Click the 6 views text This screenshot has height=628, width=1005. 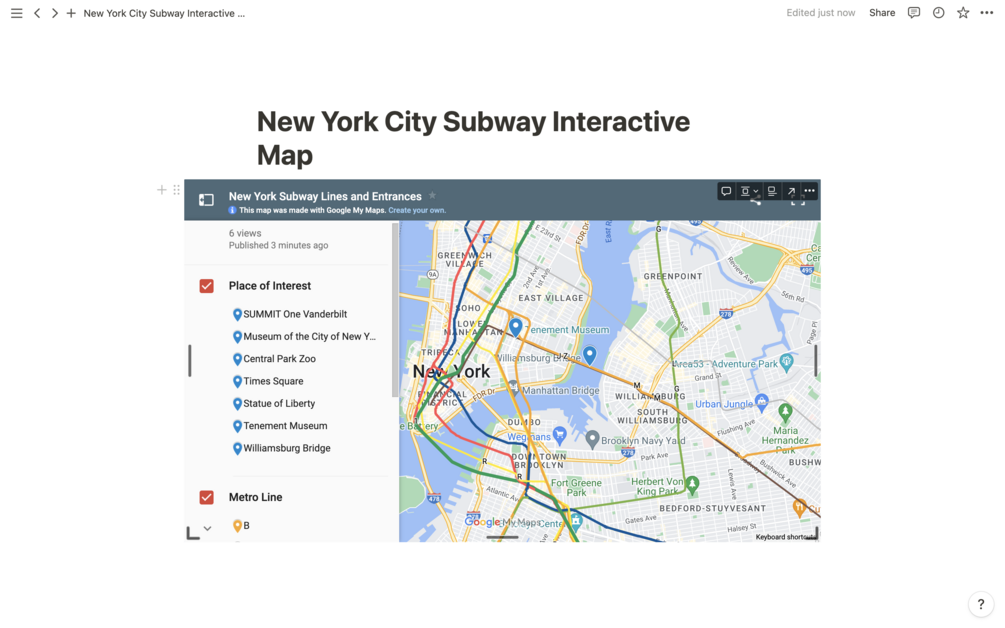245,233
